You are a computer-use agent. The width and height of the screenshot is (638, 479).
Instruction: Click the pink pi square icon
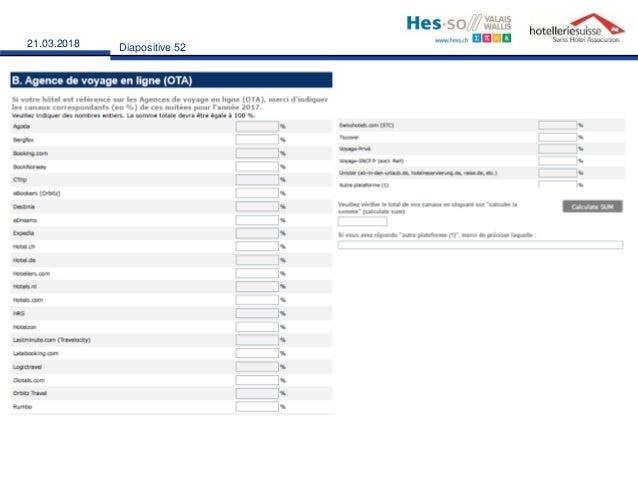(487, 38)
